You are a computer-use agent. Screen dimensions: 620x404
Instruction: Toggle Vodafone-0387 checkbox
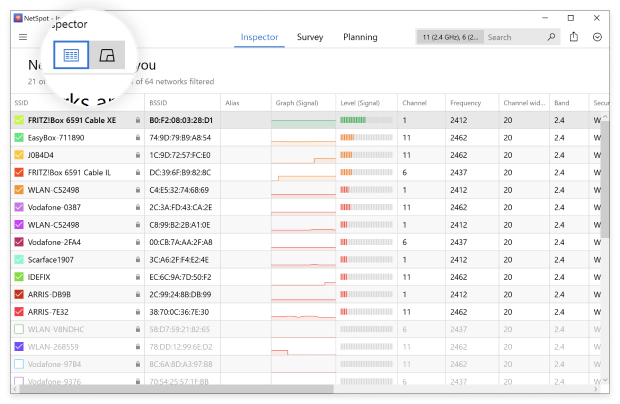tap(19, 207)
